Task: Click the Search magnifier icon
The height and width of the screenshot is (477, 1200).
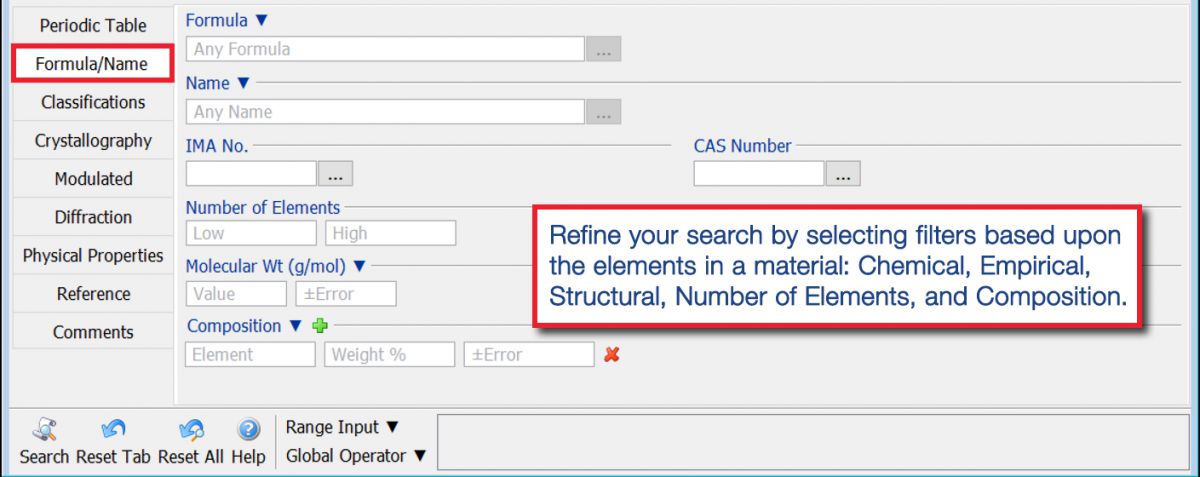Action: pos(44,431)
